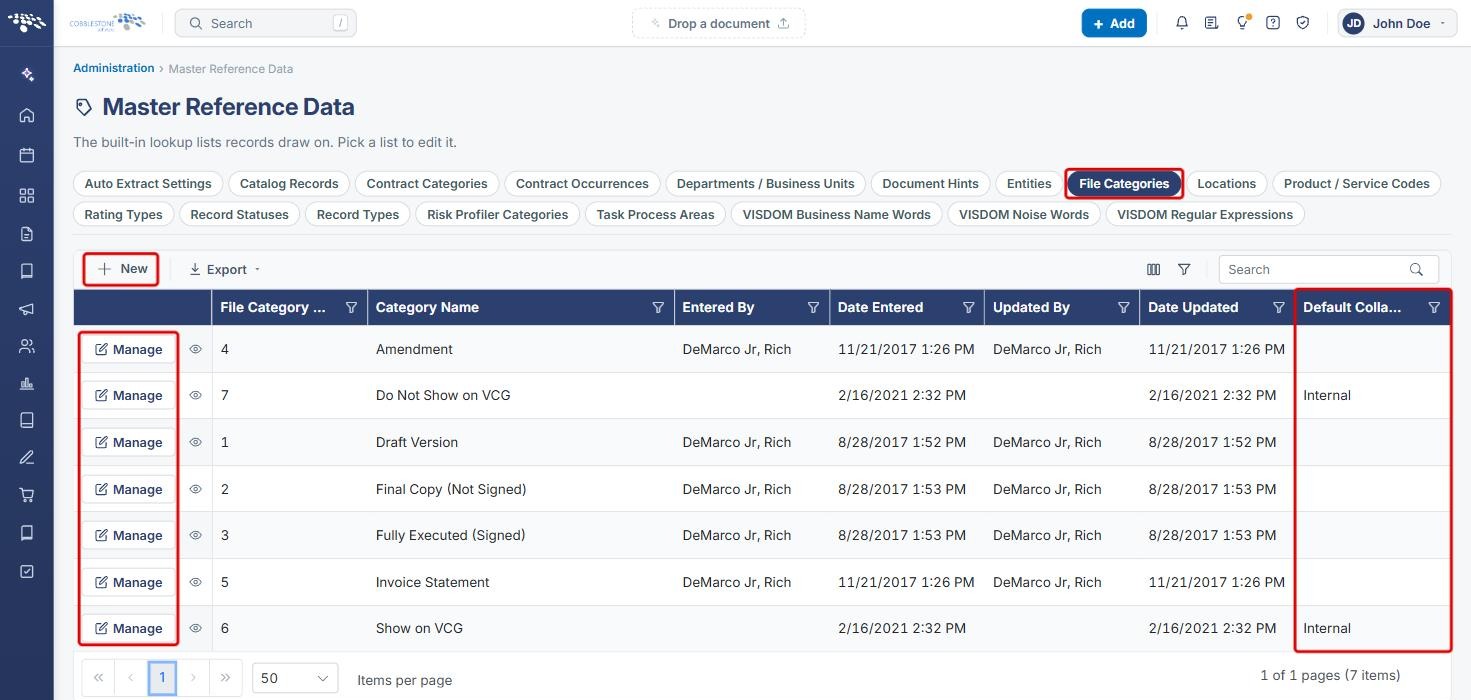
Task: View the Do Not Show on VCG row eye icon
Action: pyautogui.click(x=196, y=396)
